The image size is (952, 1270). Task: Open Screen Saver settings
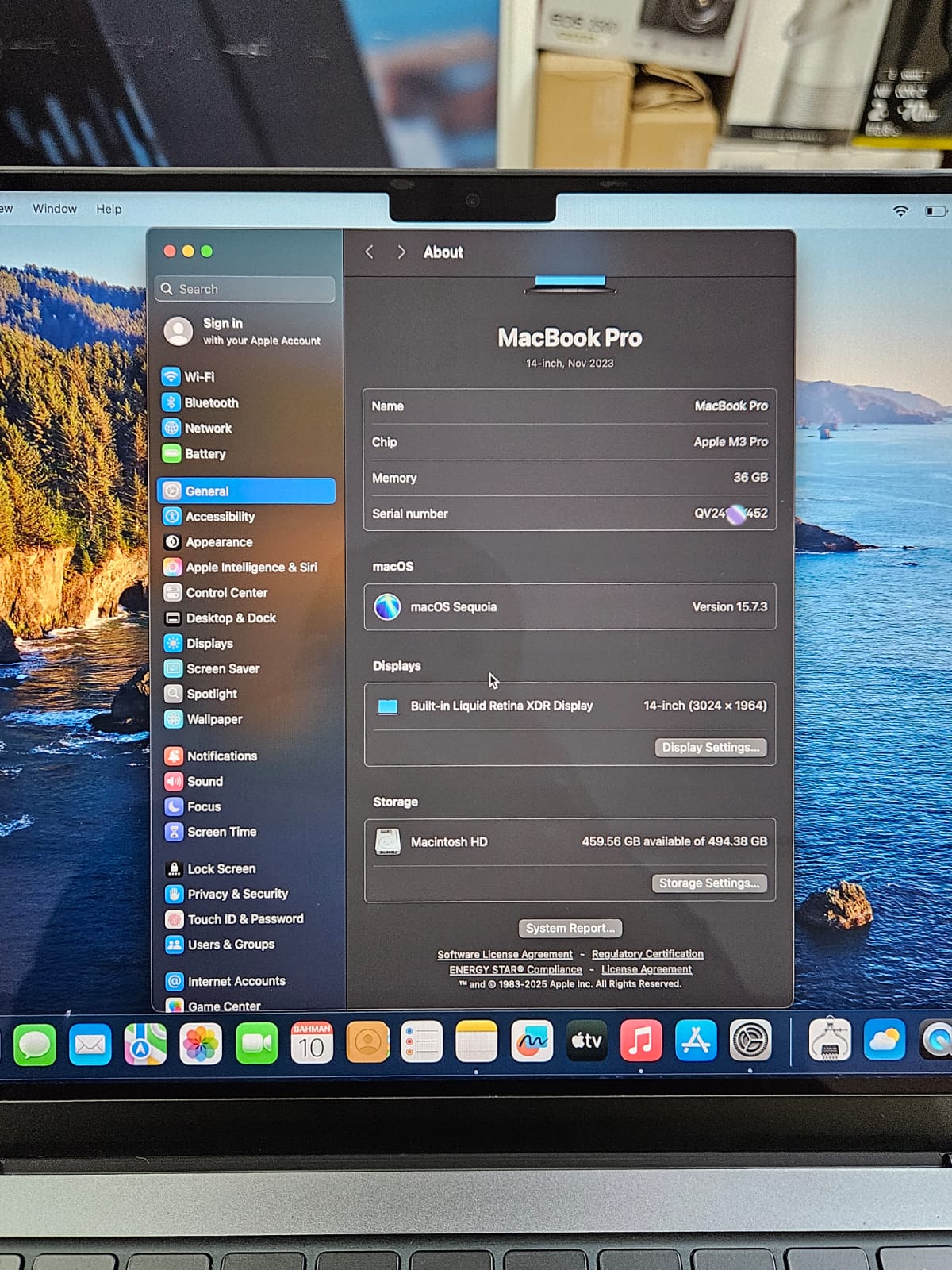[212, 669]
